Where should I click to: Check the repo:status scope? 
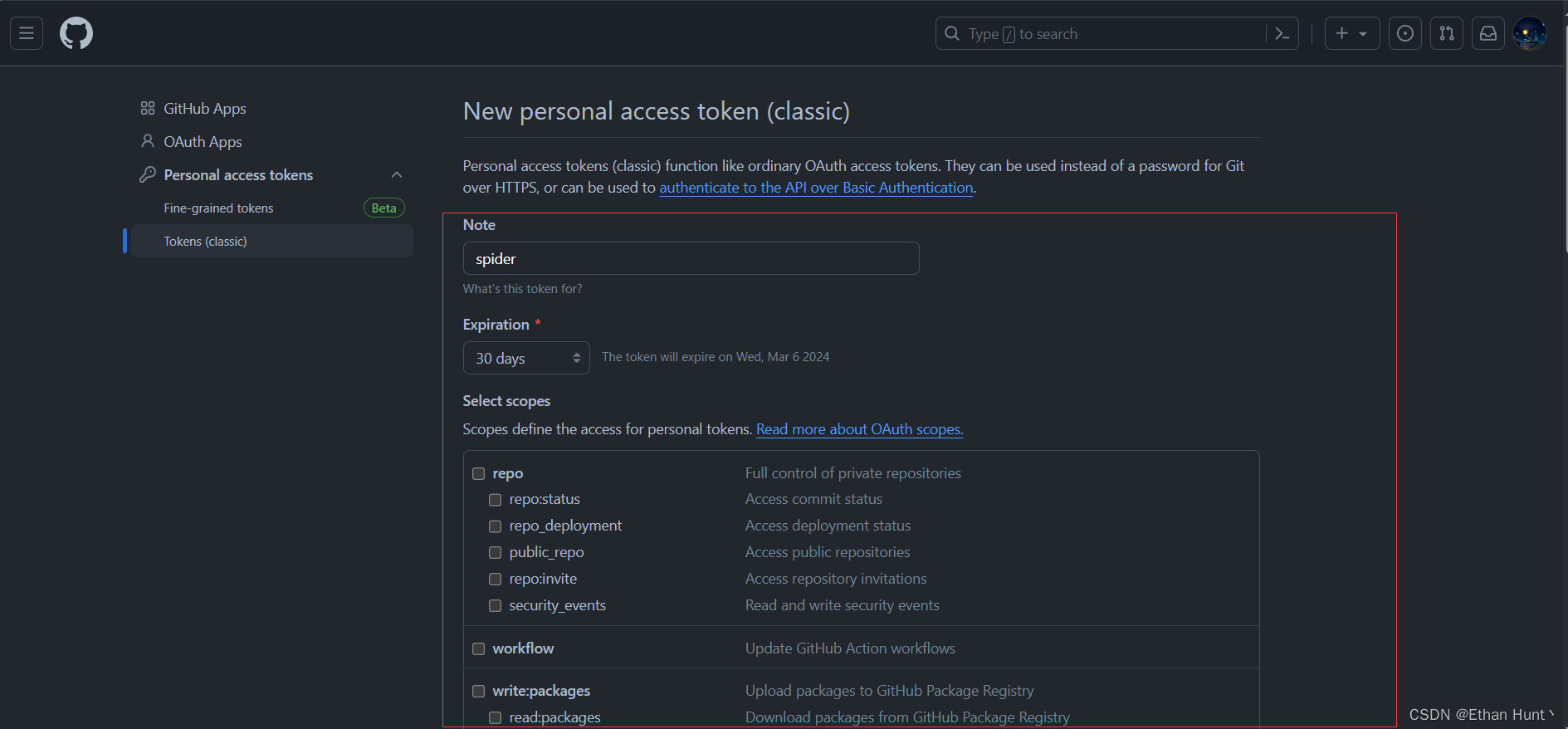point(496,500)
